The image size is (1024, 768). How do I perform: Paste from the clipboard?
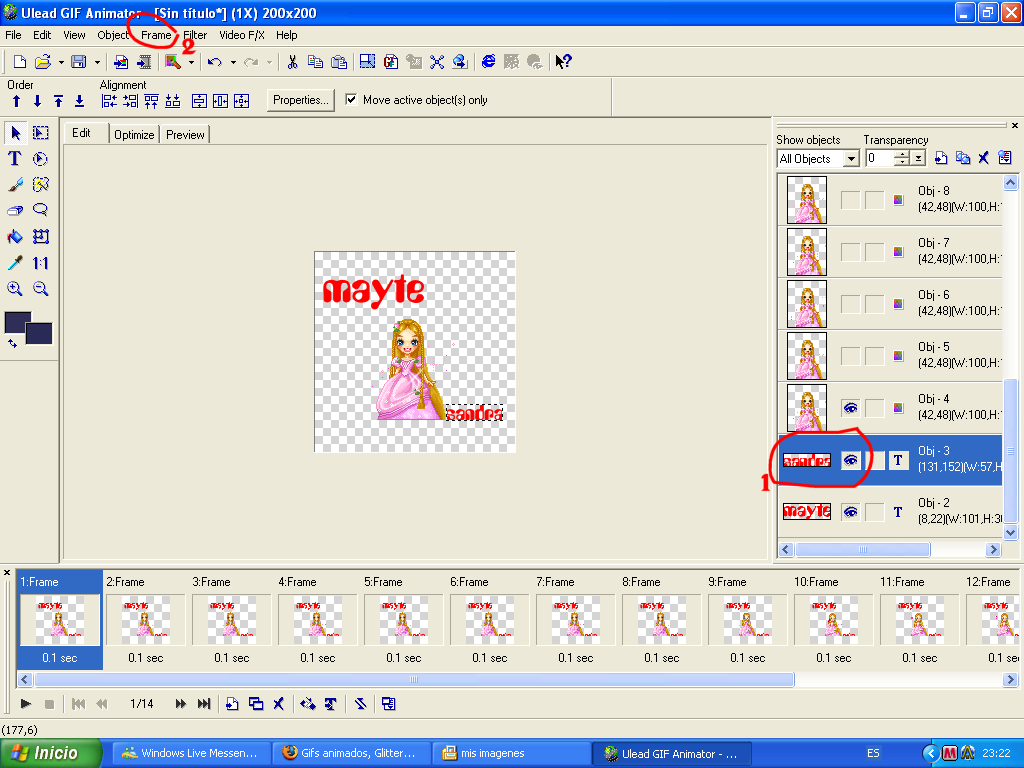[x=339, y=62]
